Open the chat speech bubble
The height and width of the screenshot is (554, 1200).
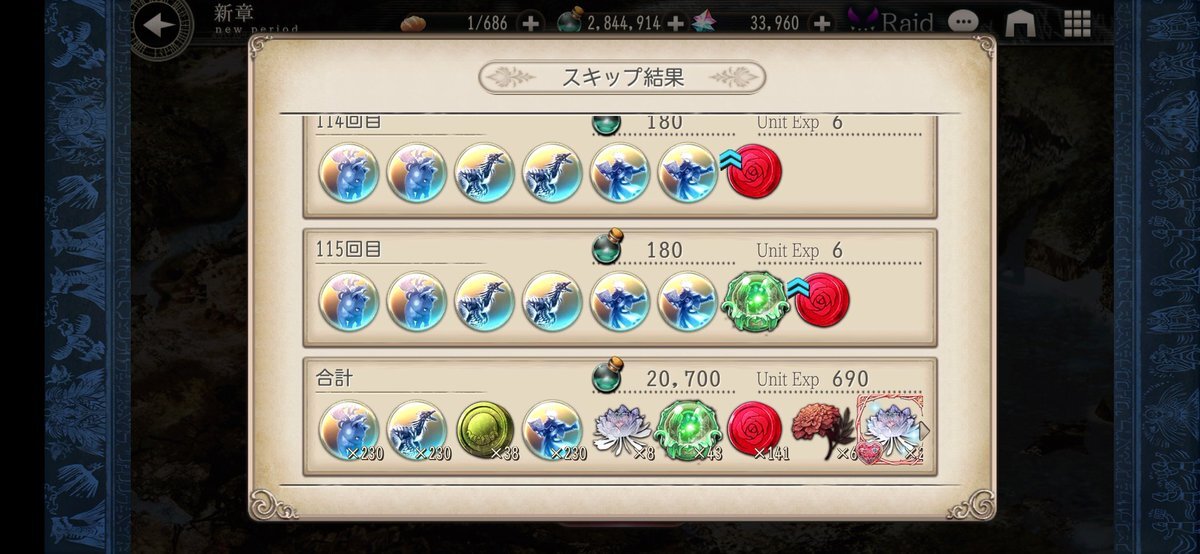click(x=963, y=22)
